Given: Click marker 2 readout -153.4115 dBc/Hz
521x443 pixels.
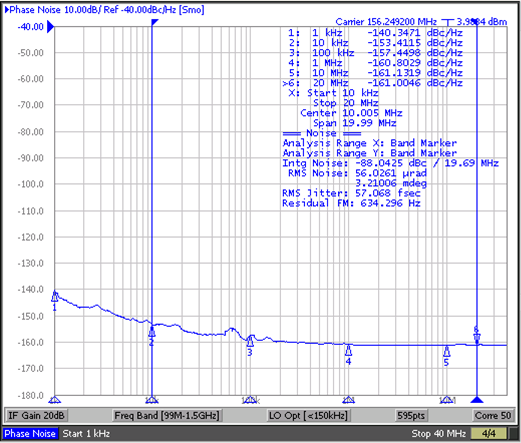Looking at the screenshot, I should 415,43.
